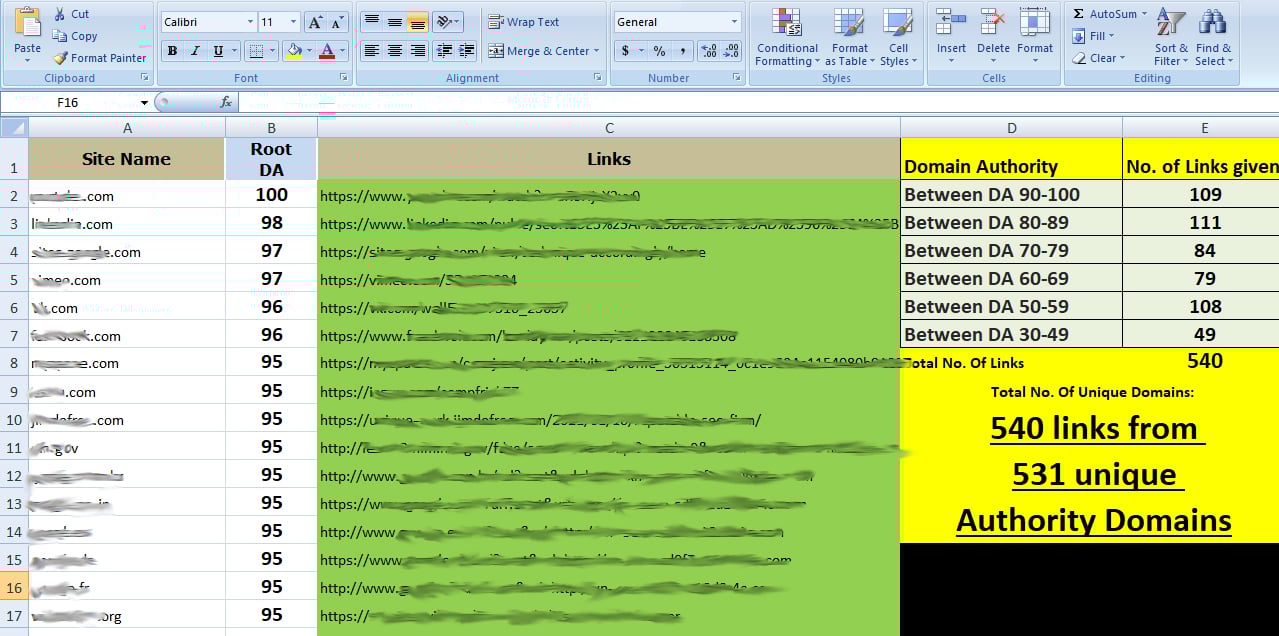Viewport: 1279px width, 636px height.
Task: Apply middle vertical alignment
Action: 394,22
